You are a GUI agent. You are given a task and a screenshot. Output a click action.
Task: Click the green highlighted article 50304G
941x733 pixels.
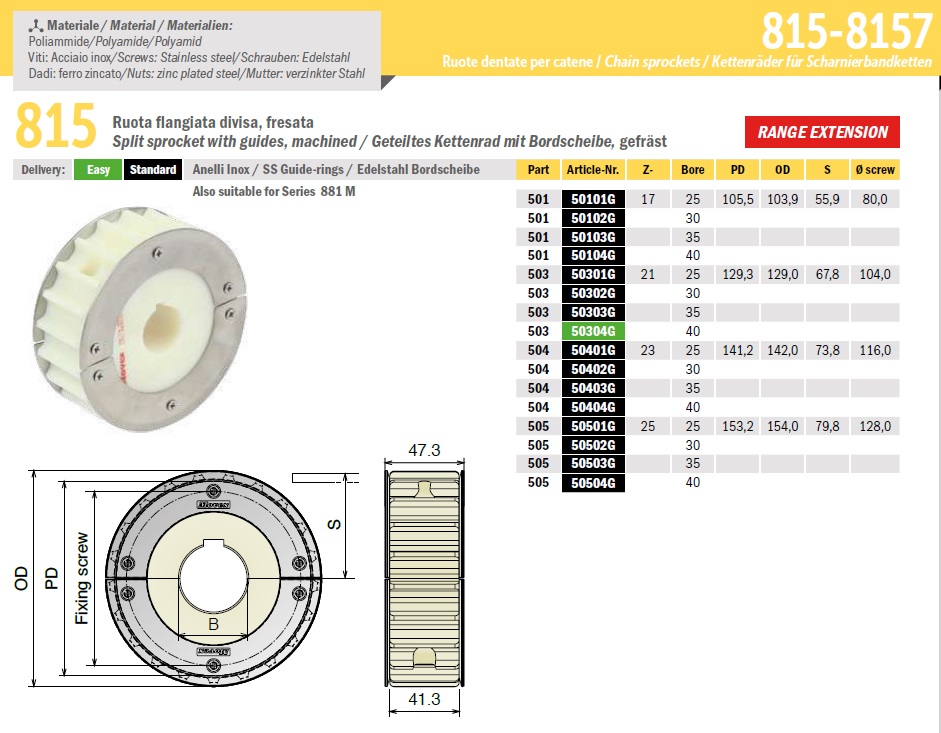point(594,331)
